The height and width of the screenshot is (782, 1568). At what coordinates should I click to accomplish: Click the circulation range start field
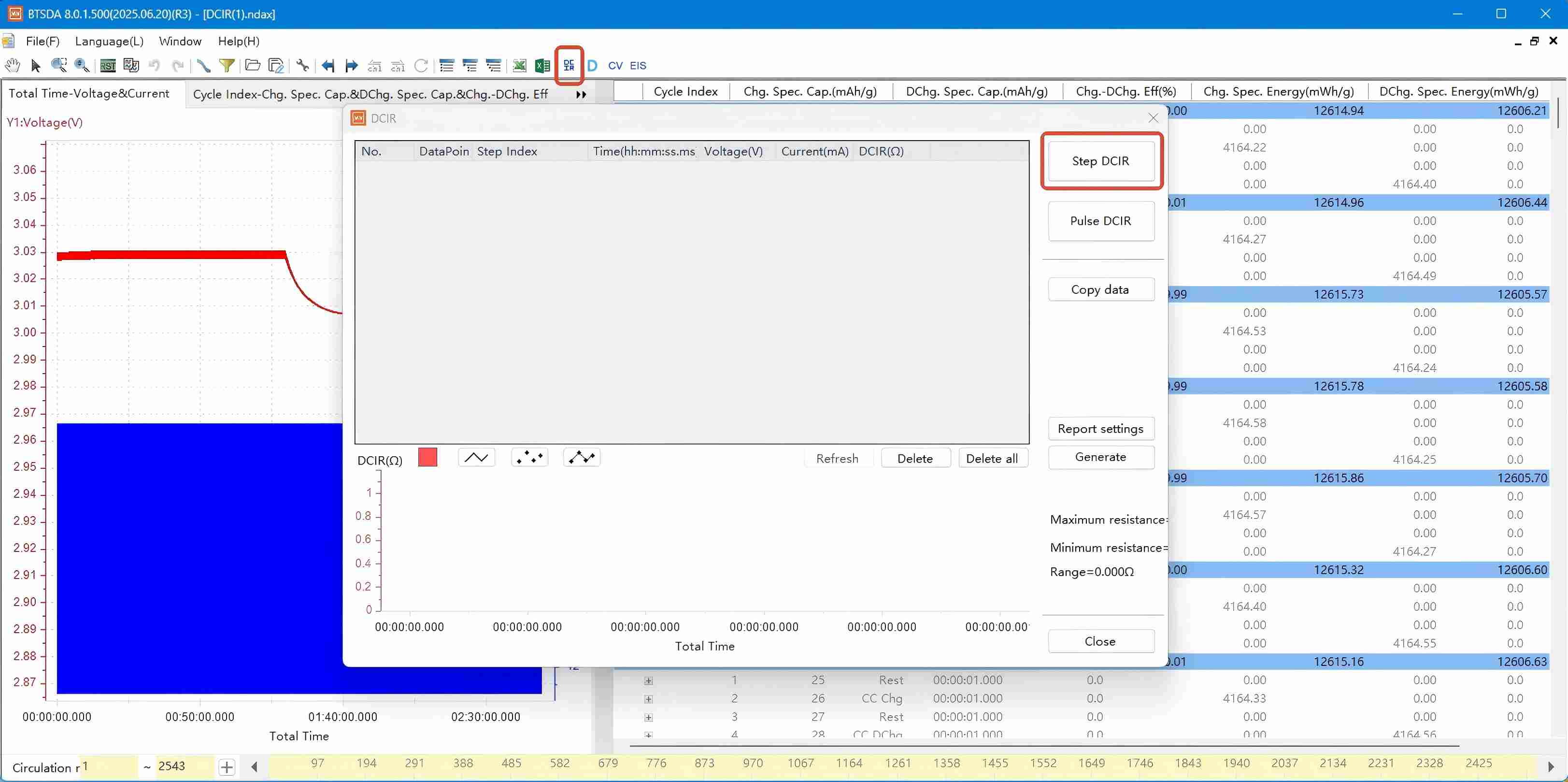pos(109,767)
